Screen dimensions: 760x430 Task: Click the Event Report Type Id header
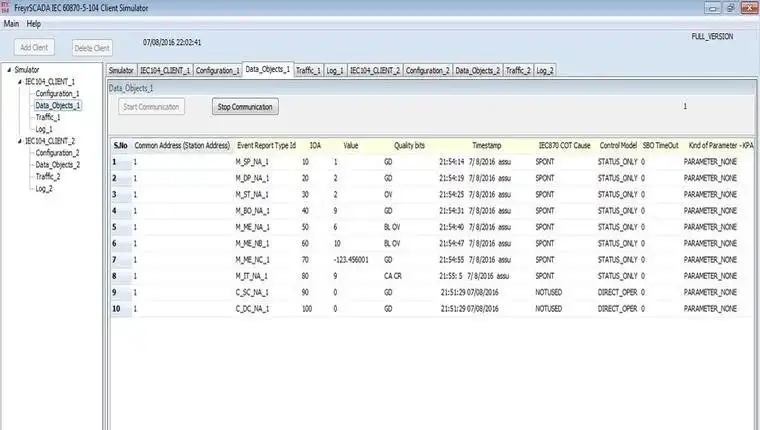coord(266,145)
